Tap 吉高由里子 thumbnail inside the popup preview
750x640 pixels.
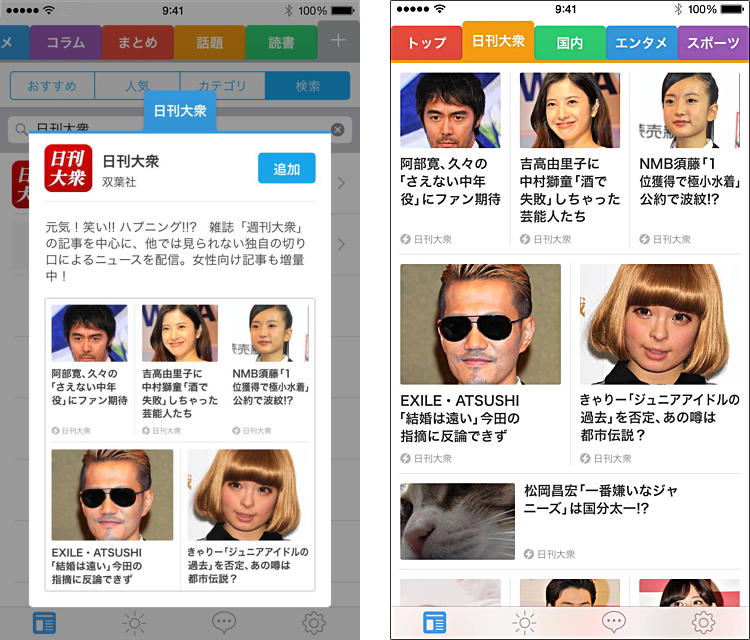[x=180, y=333]
